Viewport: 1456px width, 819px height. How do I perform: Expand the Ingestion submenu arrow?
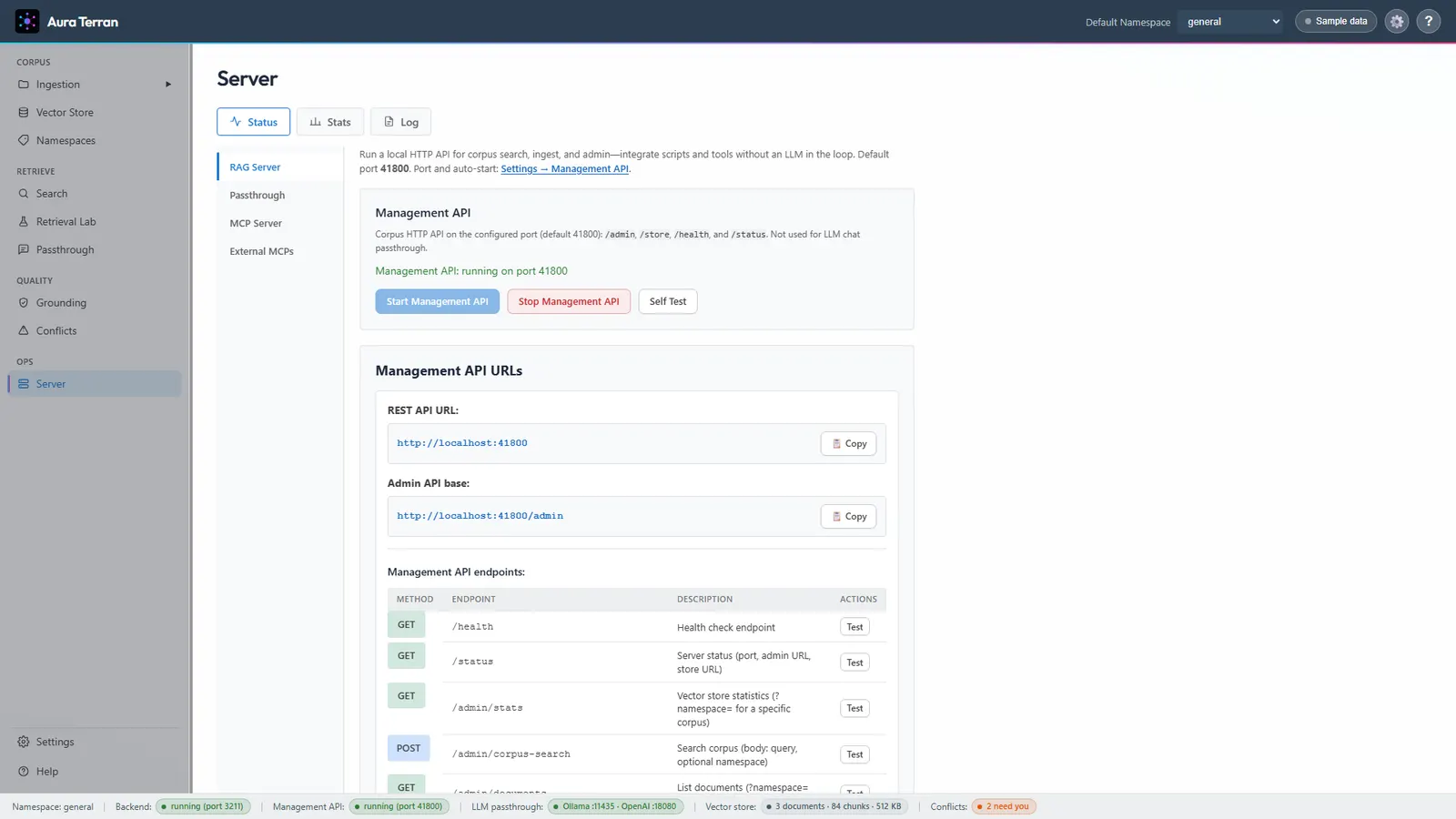coord(168,85)
